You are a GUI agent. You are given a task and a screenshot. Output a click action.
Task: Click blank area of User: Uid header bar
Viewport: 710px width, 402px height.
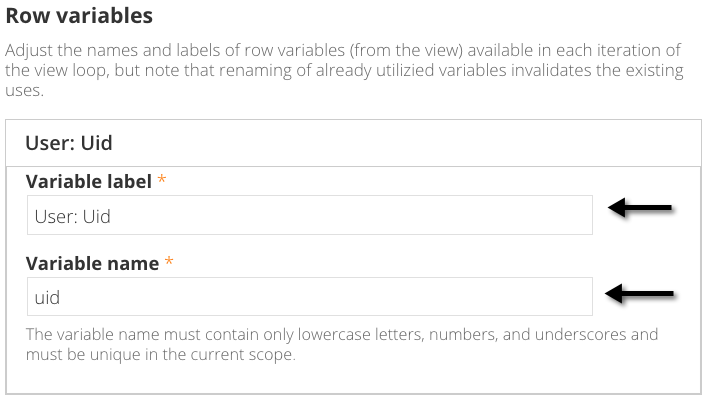tap(400, 143)
